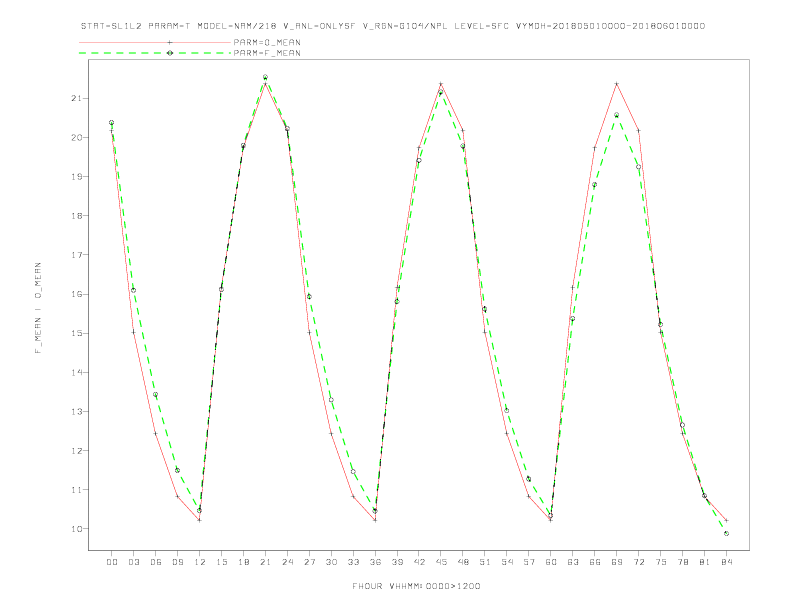Click x-axis forecast hour label 66
792x612 pixels.
pos(595,562)
